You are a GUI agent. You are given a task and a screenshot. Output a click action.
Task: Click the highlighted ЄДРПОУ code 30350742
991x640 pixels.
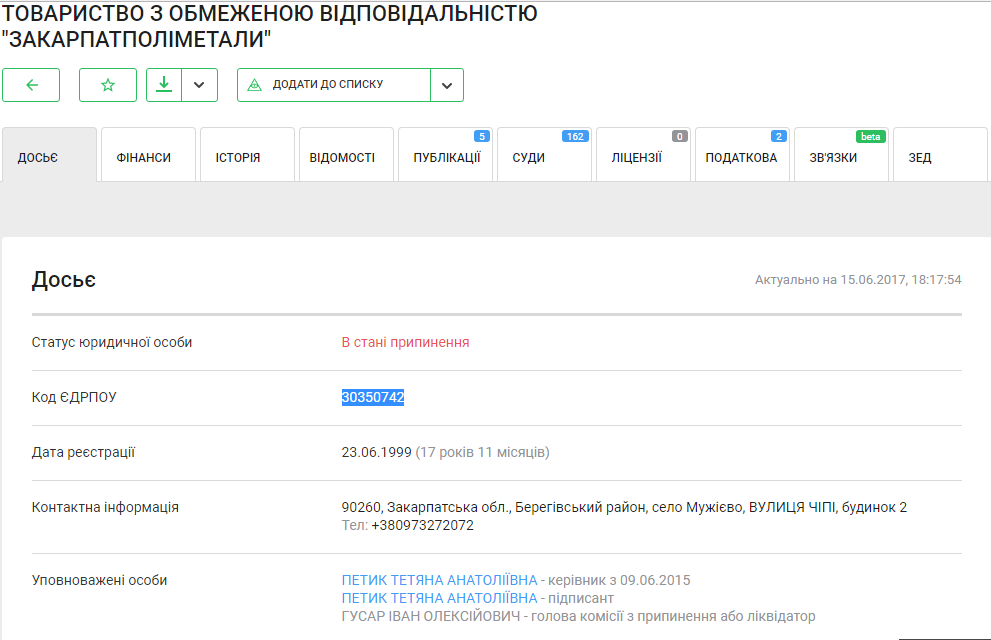[373, 397]
